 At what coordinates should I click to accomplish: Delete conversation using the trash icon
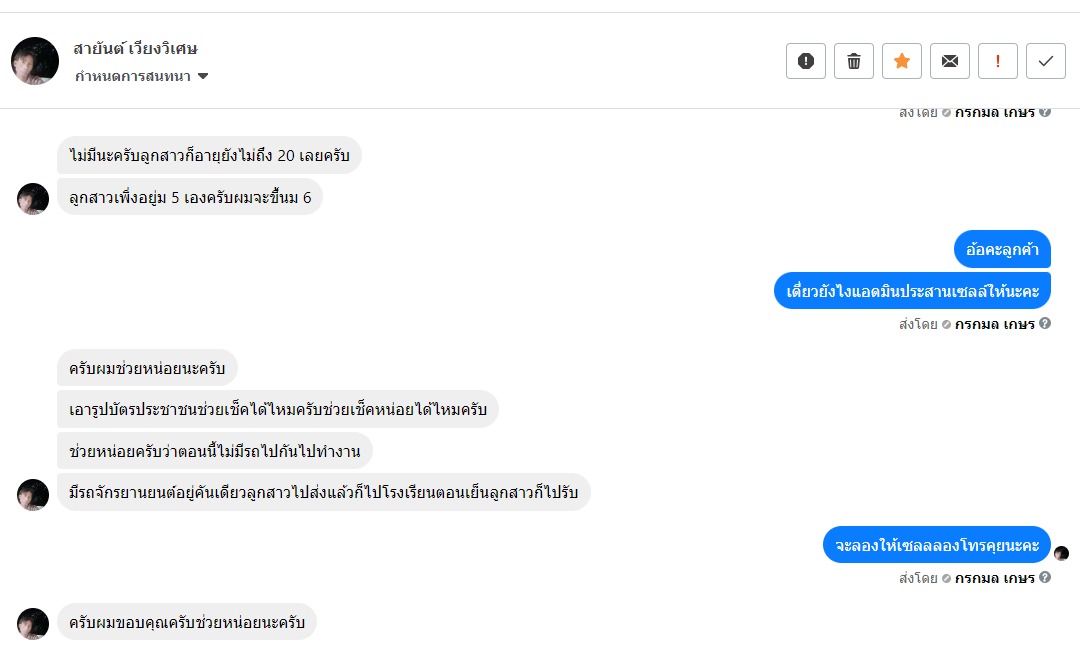click(854, 61)
